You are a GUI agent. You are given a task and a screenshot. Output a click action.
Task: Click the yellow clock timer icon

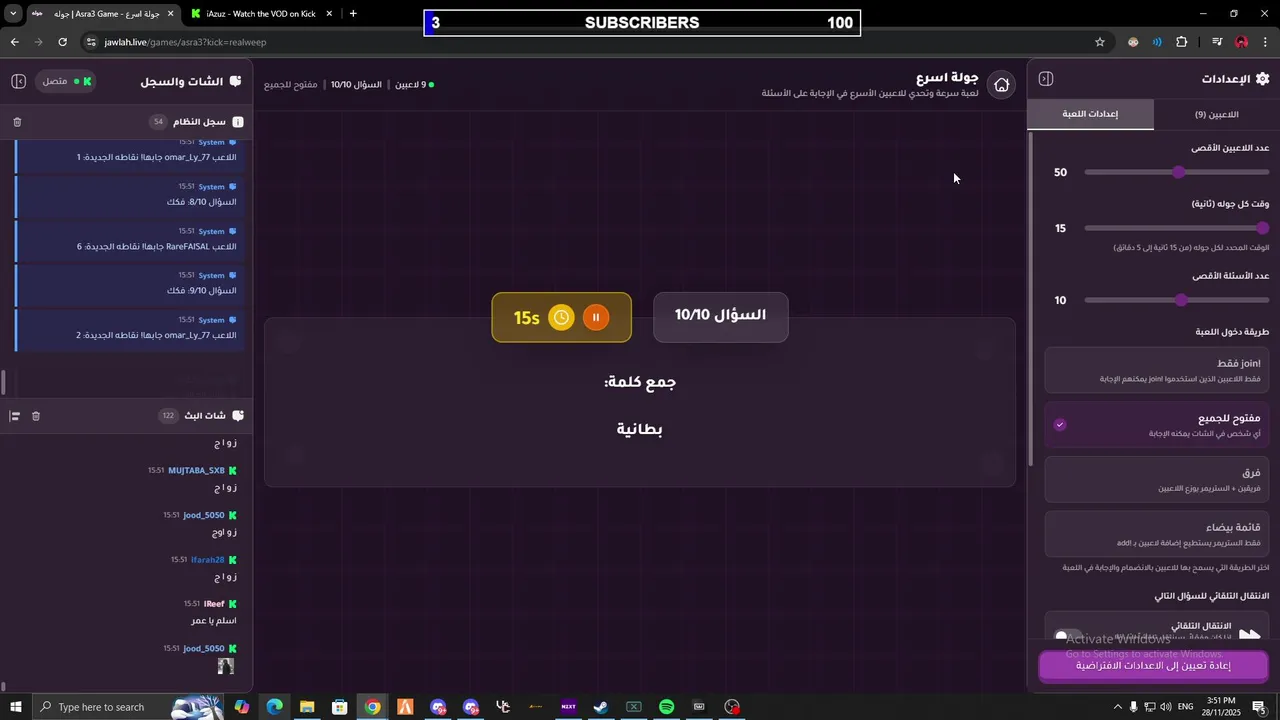point(562,317)
